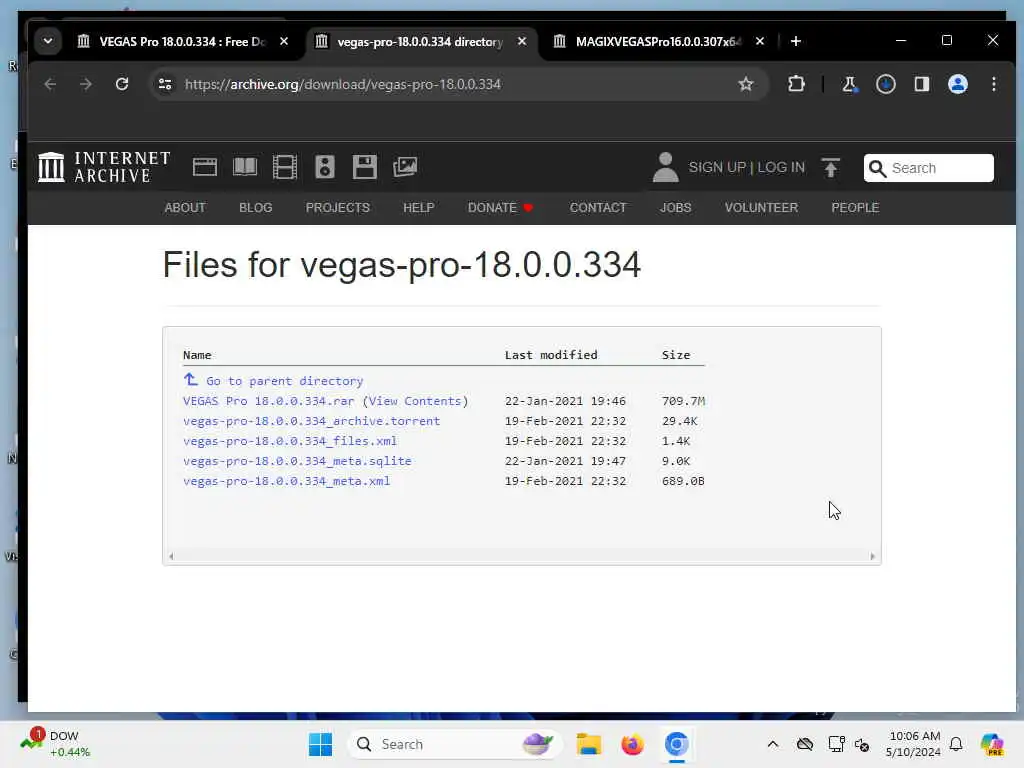
Task: Open the Downloads icon in the toolbar
Action: coord(886,84)
